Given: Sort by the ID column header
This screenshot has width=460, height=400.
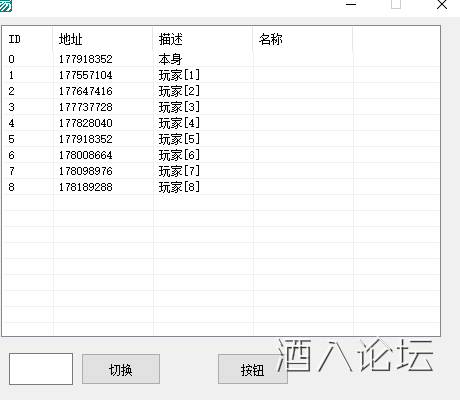Looking at the screenshot, I should point(27,39).
